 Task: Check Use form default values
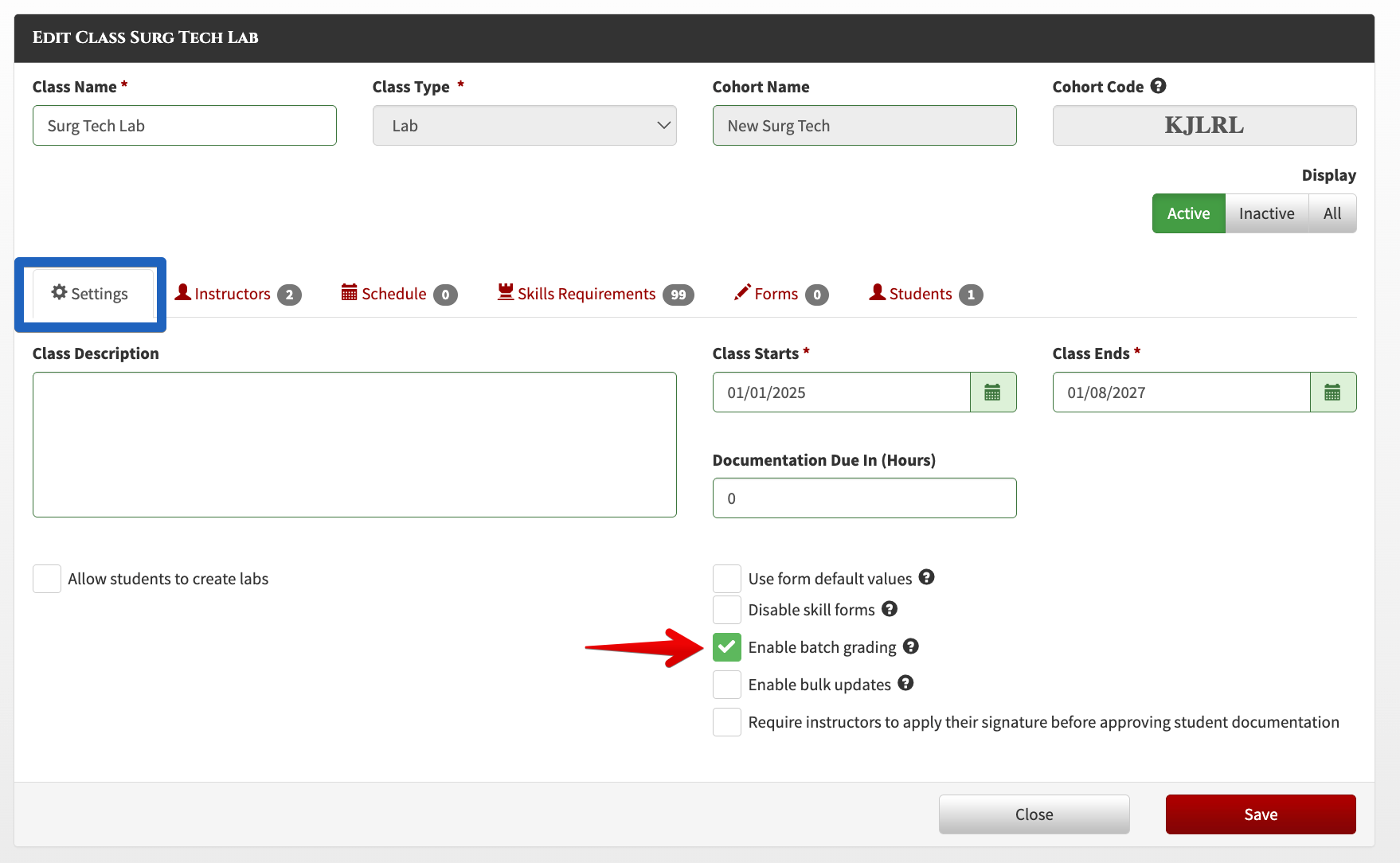point(727,579)
